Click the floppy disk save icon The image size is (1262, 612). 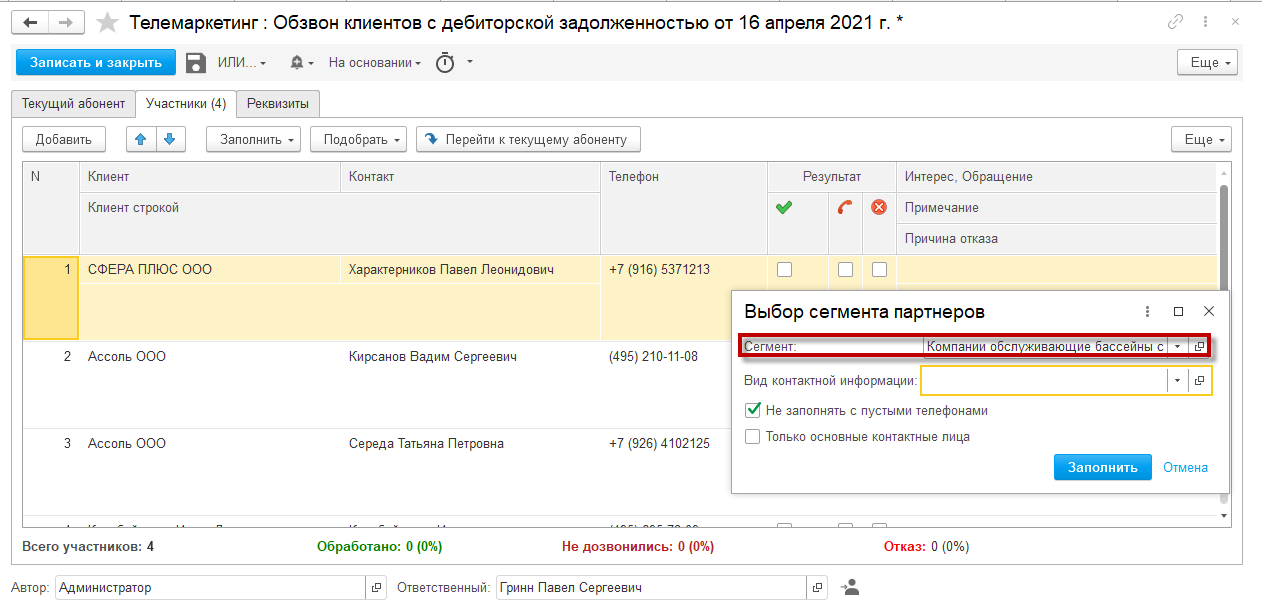pyautogui.click(x=196, y=62)
